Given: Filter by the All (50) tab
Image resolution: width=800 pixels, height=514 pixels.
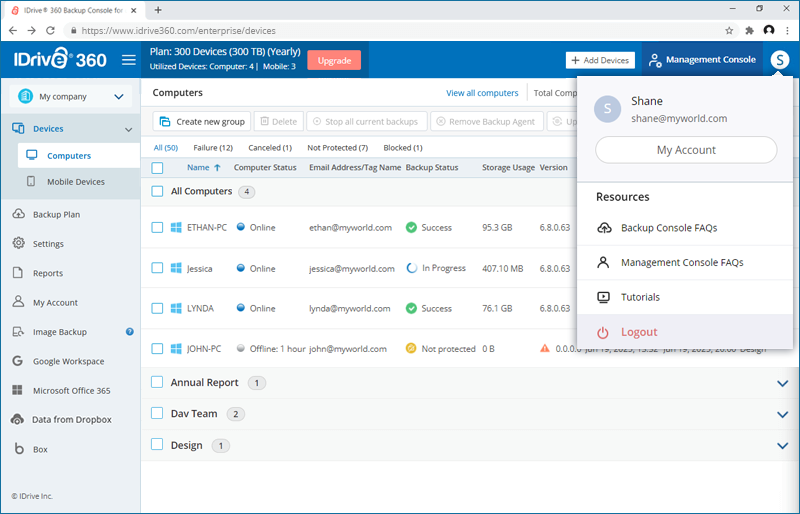Looking at the screenshot, I should [166, 148].
